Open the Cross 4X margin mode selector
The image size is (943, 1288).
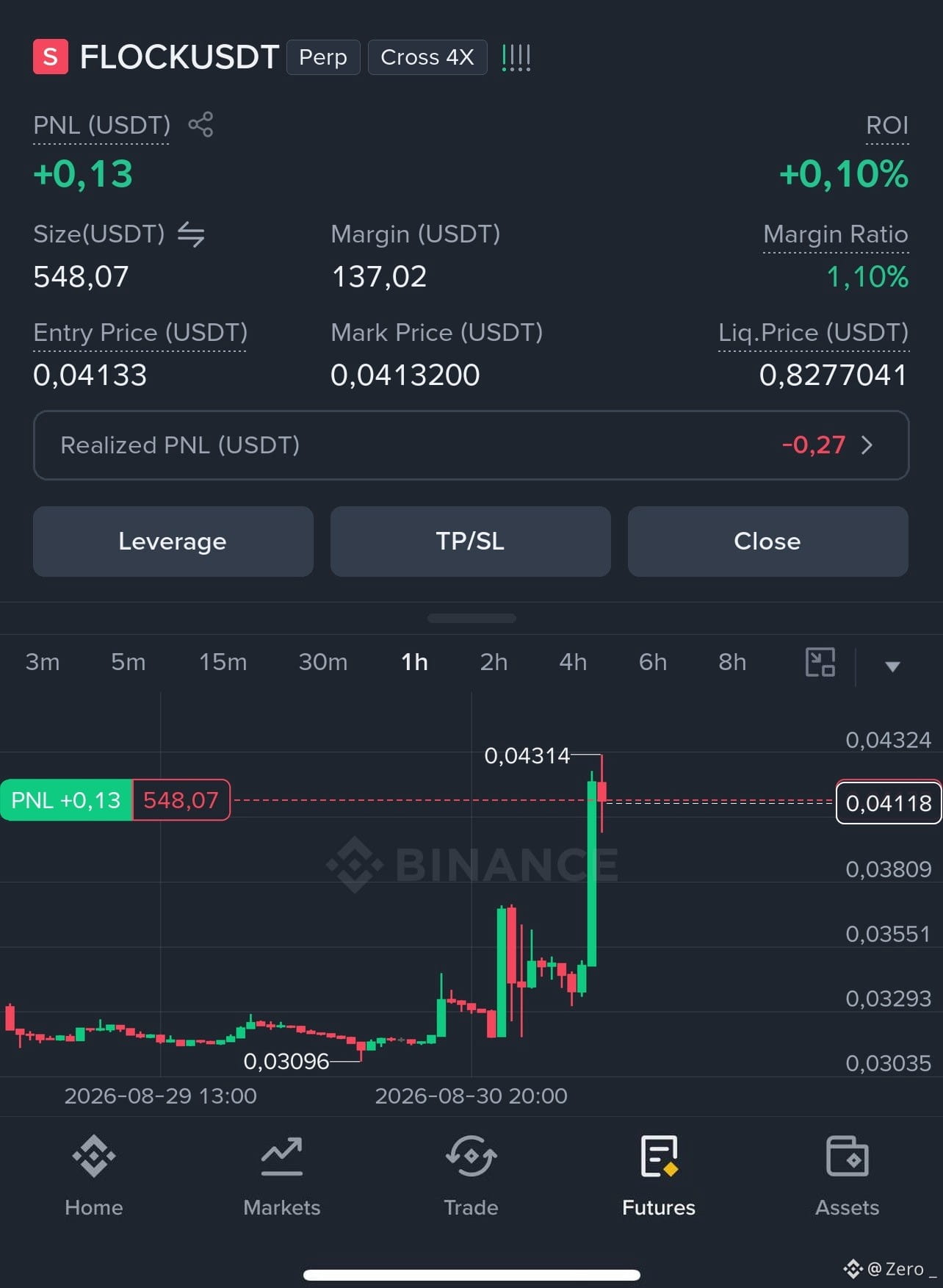tap(427, 57)
